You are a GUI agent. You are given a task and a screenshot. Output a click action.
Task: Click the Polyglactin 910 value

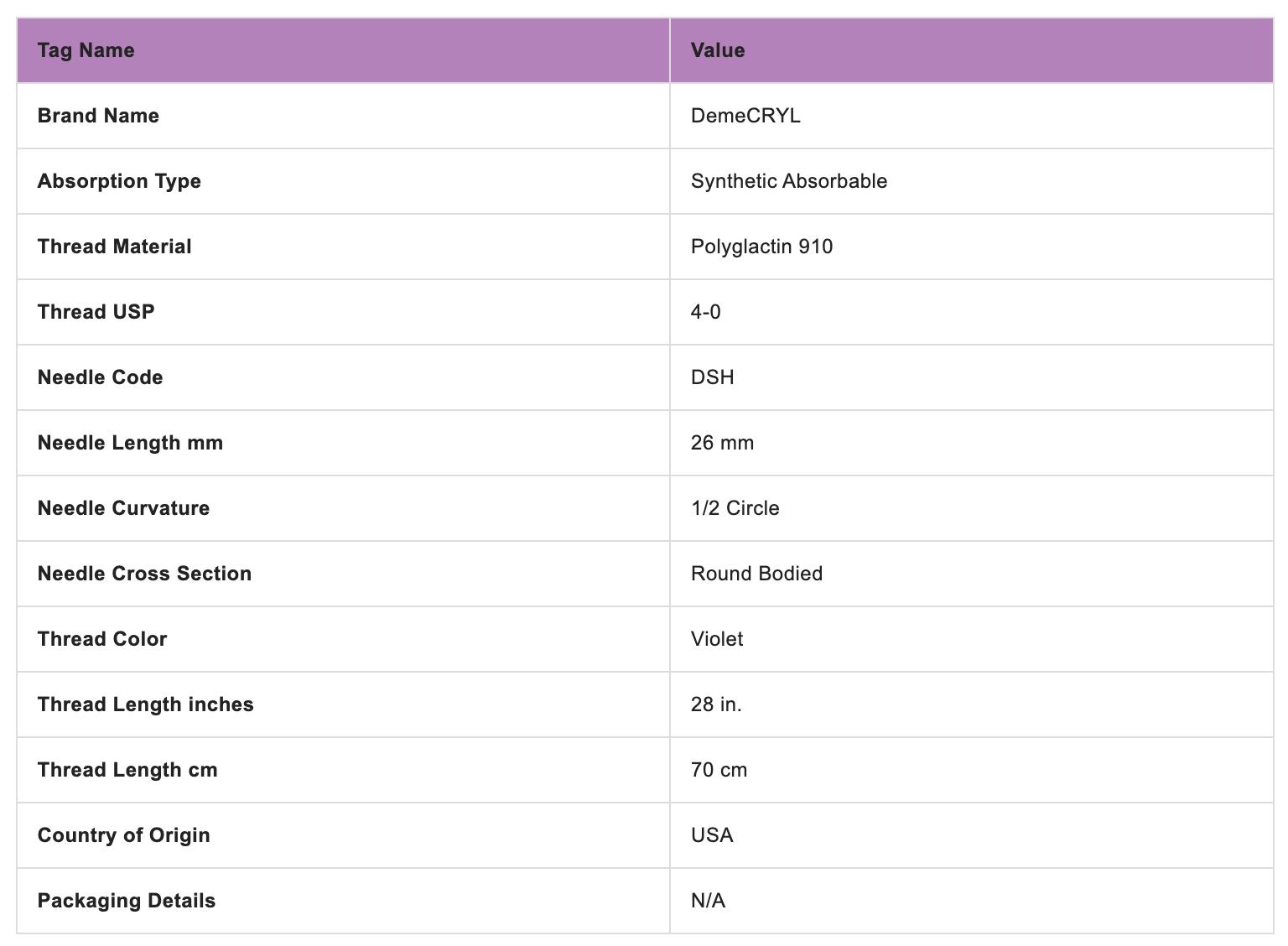coord(761,247)
